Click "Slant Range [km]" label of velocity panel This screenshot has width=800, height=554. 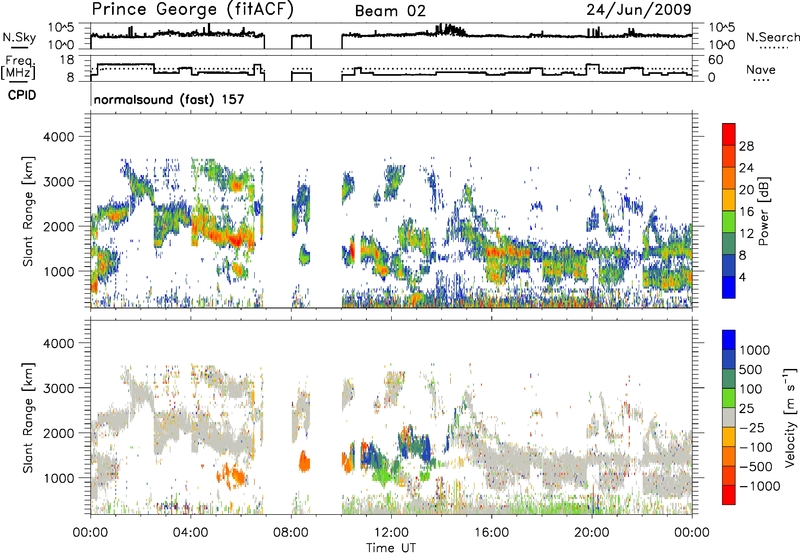pos(28,417)
